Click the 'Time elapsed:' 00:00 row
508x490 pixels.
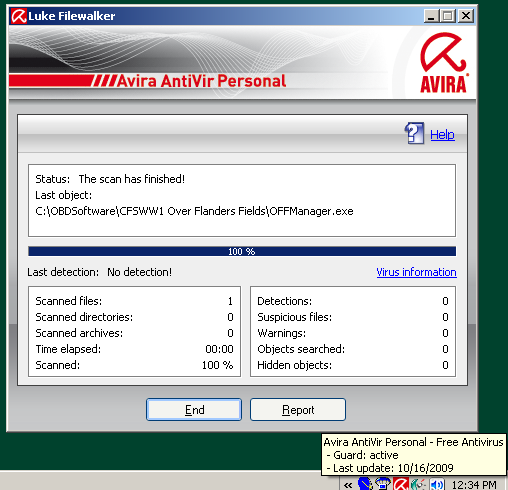click(134, 349)
